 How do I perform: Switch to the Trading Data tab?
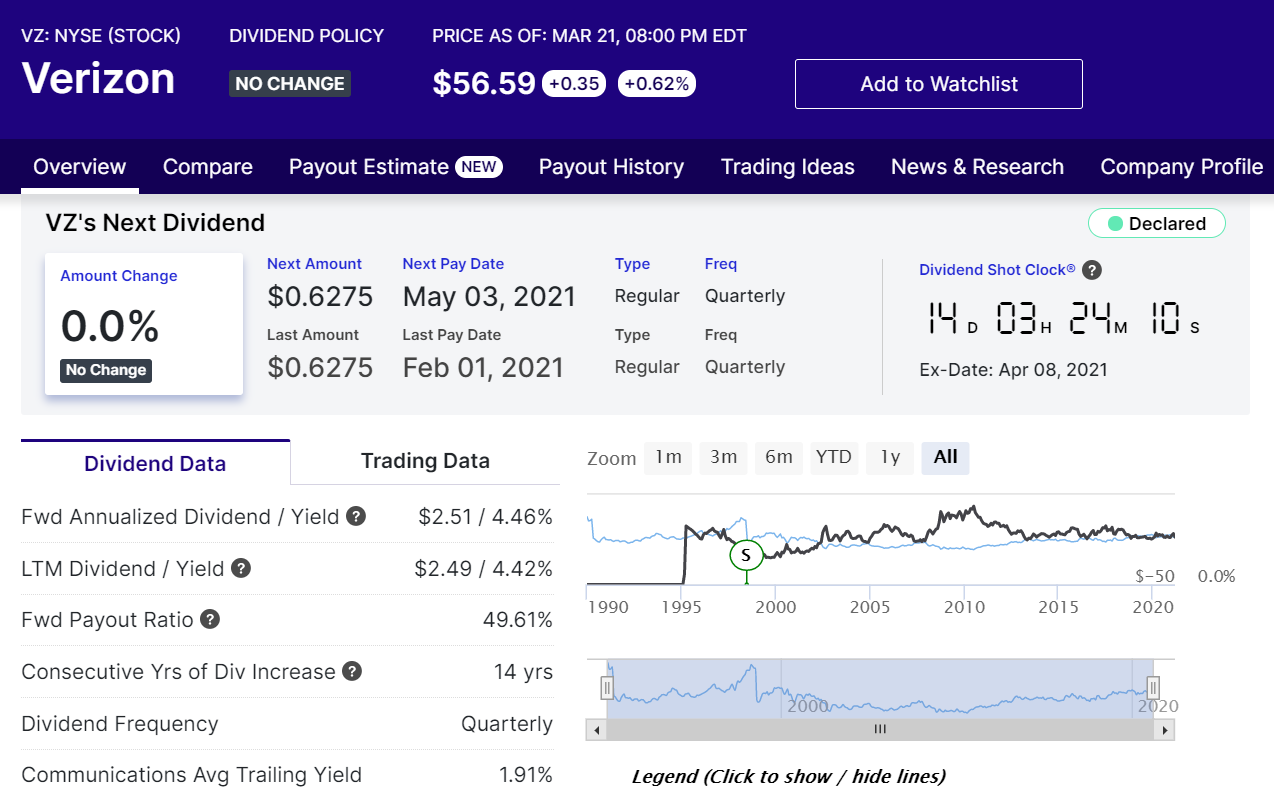pyautogui.click(x=425, y=461)
